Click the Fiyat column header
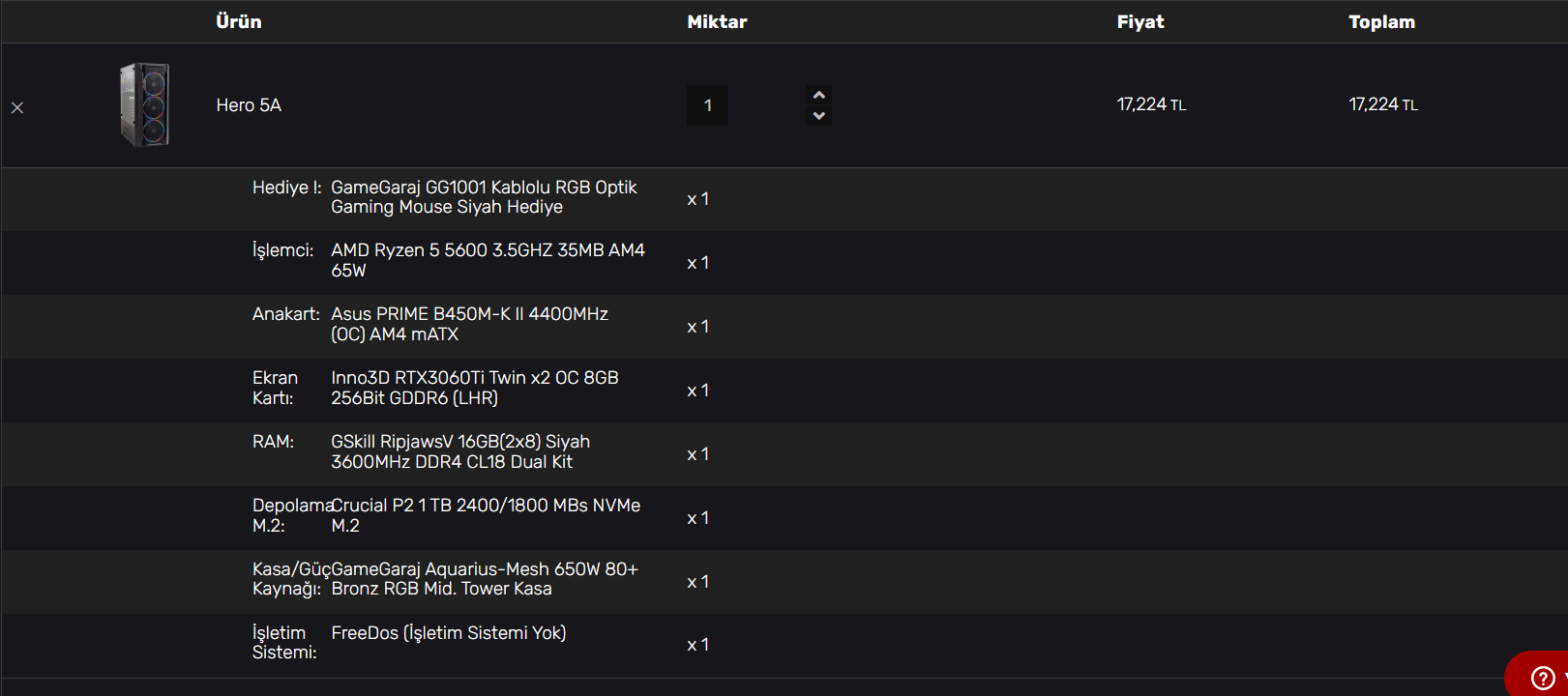The width and height of the screenshot is (1568, 696). (x=1140, y=21)
